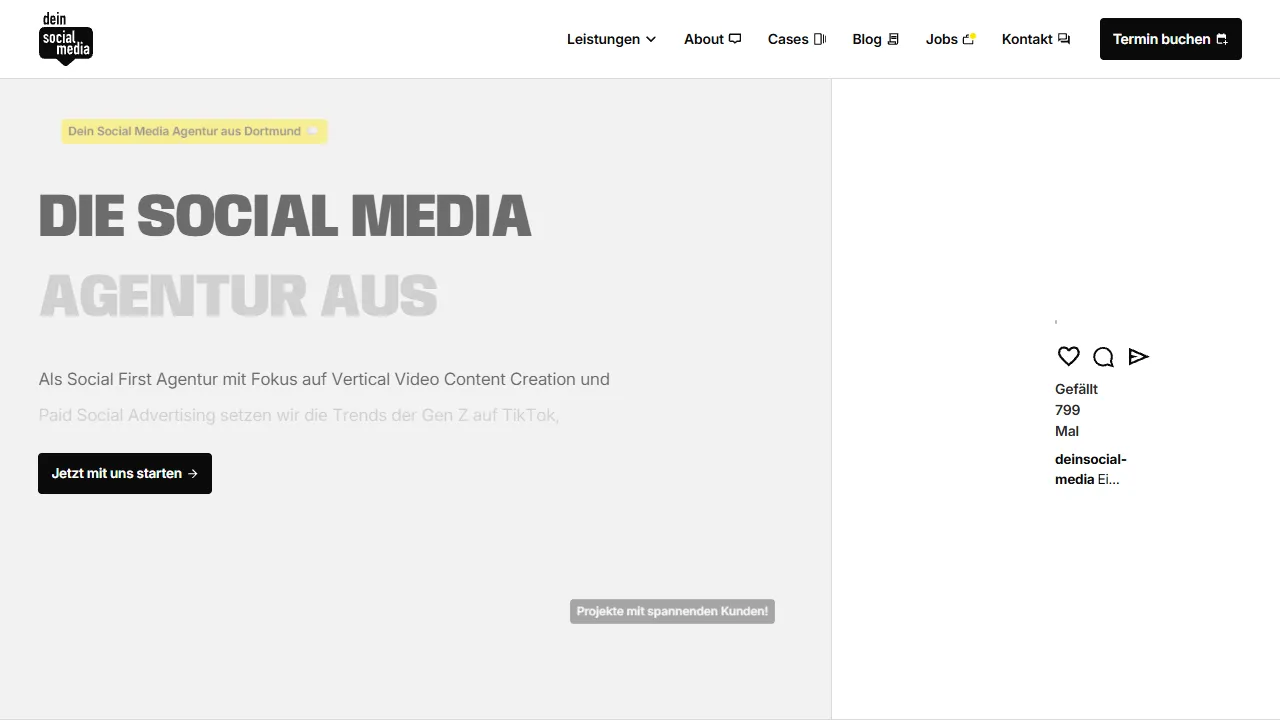Viewport: 1280px width, 720px height.
Task: Toggle like with the heart icon
Action: click(x=1068, y=356)
